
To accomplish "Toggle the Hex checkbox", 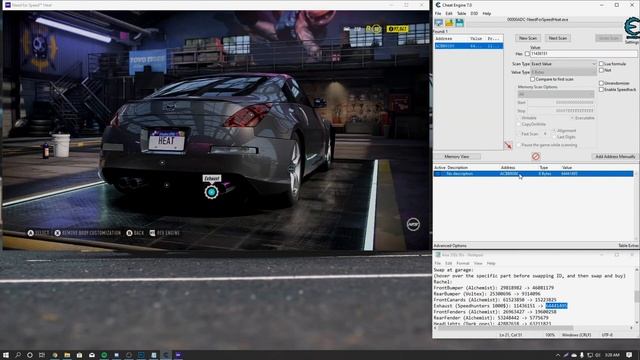I will [x=527, y=54].
